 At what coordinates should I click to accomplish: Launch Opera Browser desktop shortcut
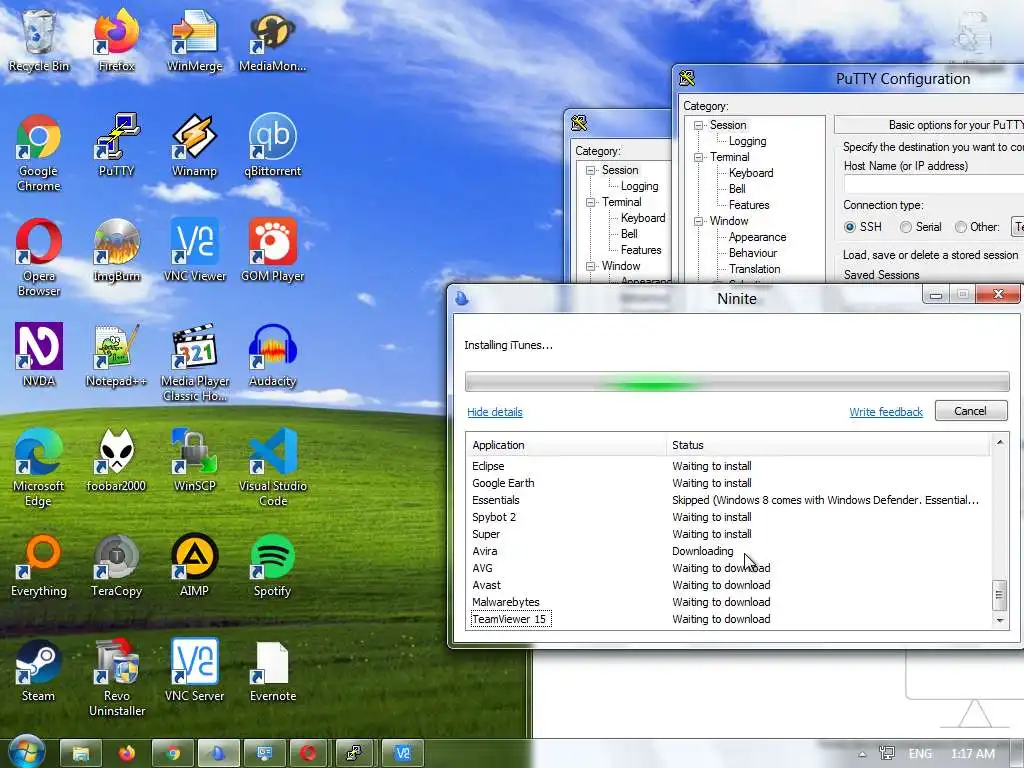pyautogui.click(x=39, y=257)
